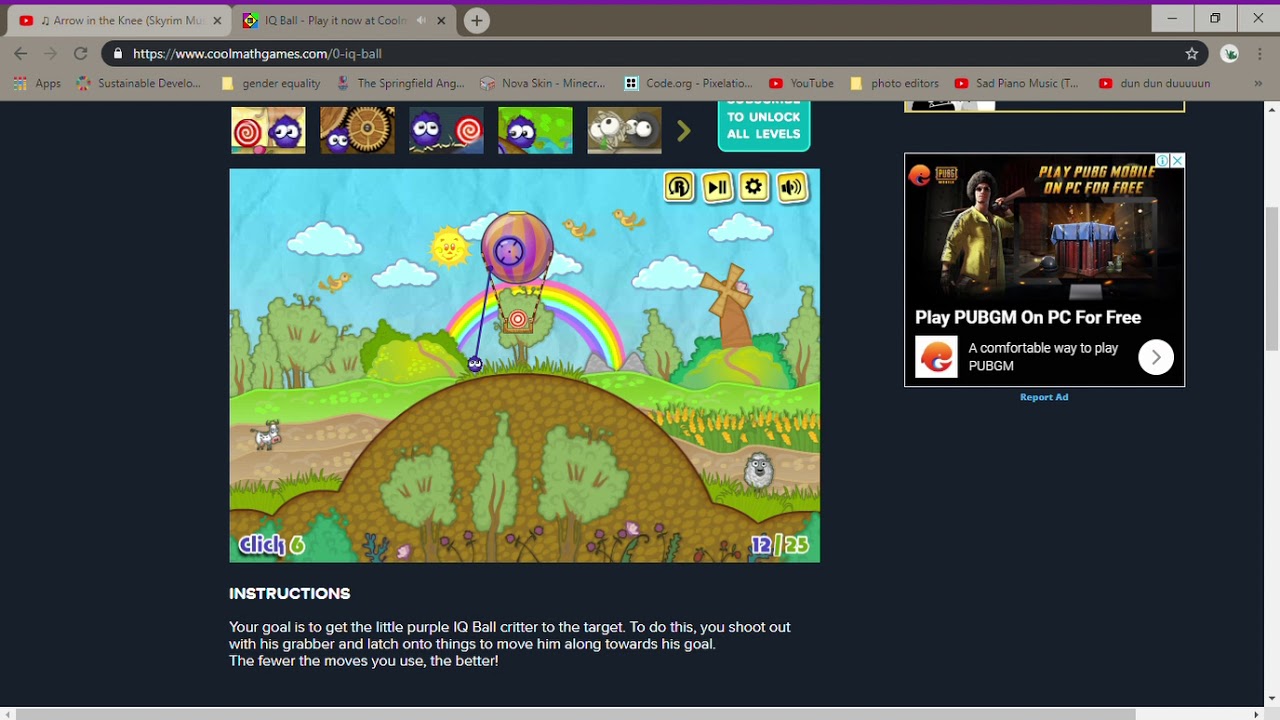Click the INSTRUCTIONS heading text
The image size is (1280, 720).
(290, 593)
